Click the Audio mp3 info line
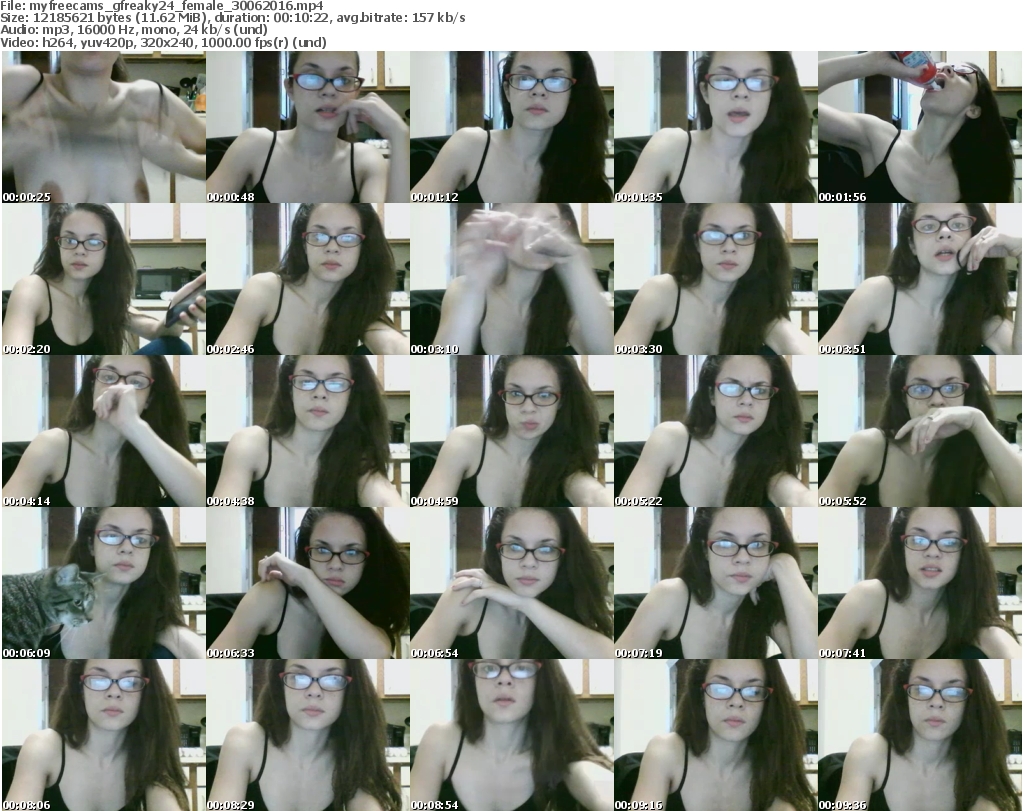This screenshot has height=811, width=1024. click(134, 30)
